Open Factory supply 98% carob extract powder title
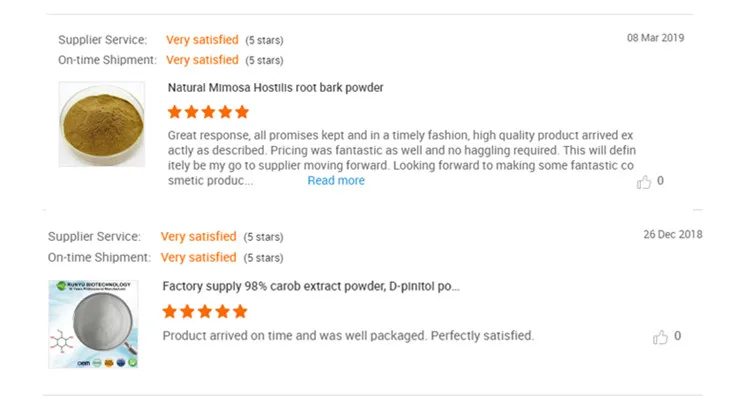Viewport: 750px width, 400px height. click(311, 286)
